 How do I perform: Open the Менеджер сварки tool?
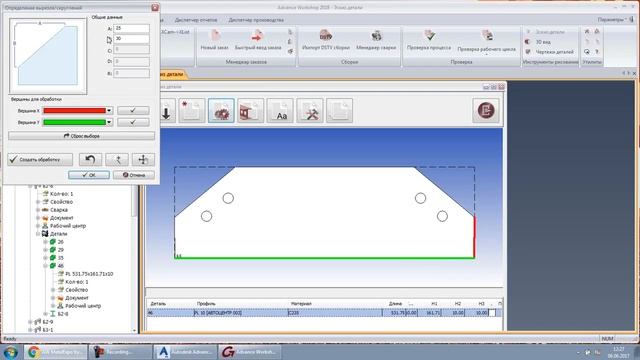[x=376, y=39]
